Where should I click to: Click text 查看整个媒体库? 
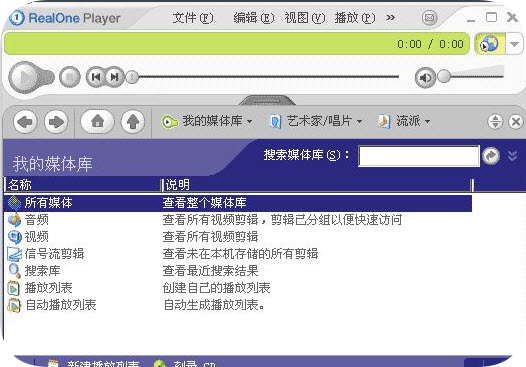tap(204, 203)
